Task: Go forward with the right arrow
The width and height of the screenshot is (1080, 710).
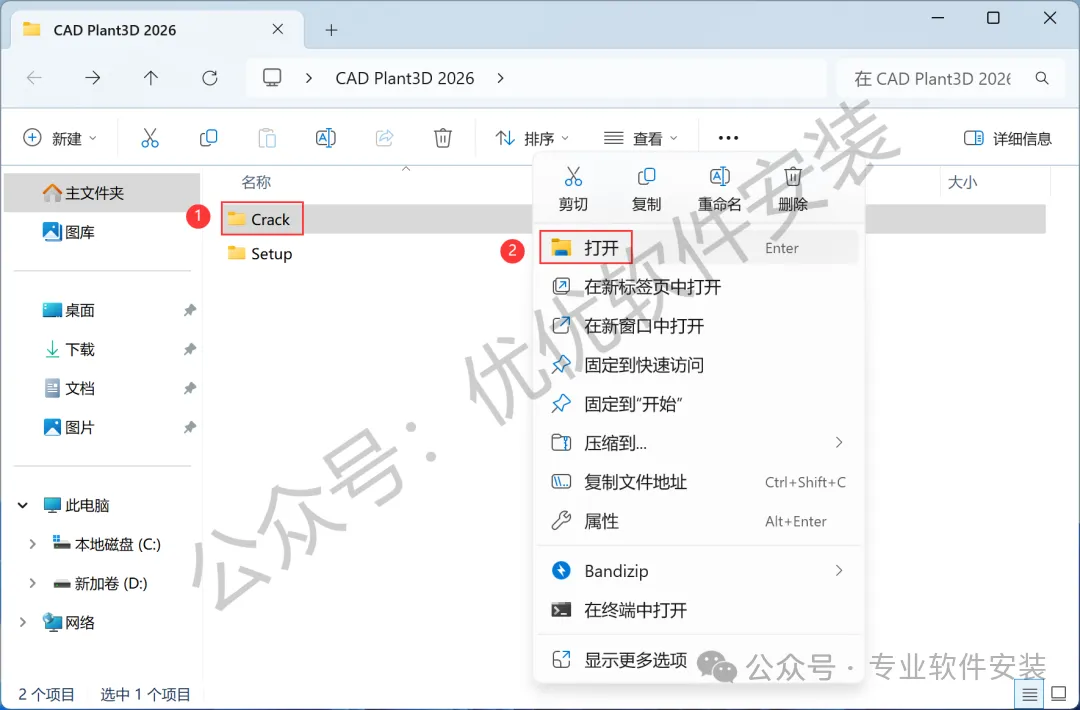Action: pos(92,78)
